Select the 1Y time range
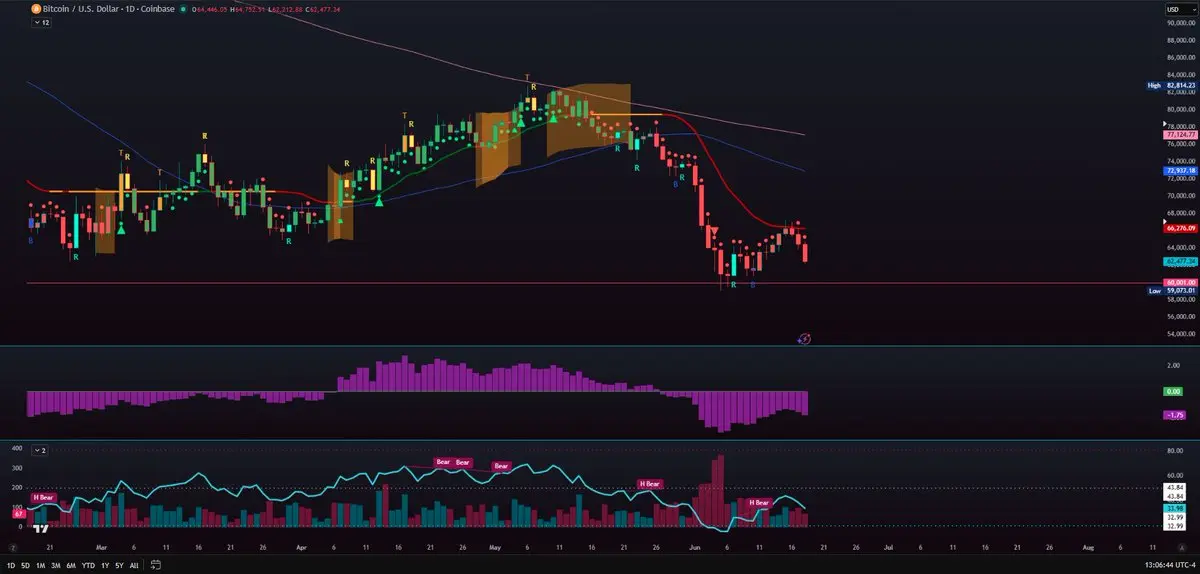 (105, 565)
